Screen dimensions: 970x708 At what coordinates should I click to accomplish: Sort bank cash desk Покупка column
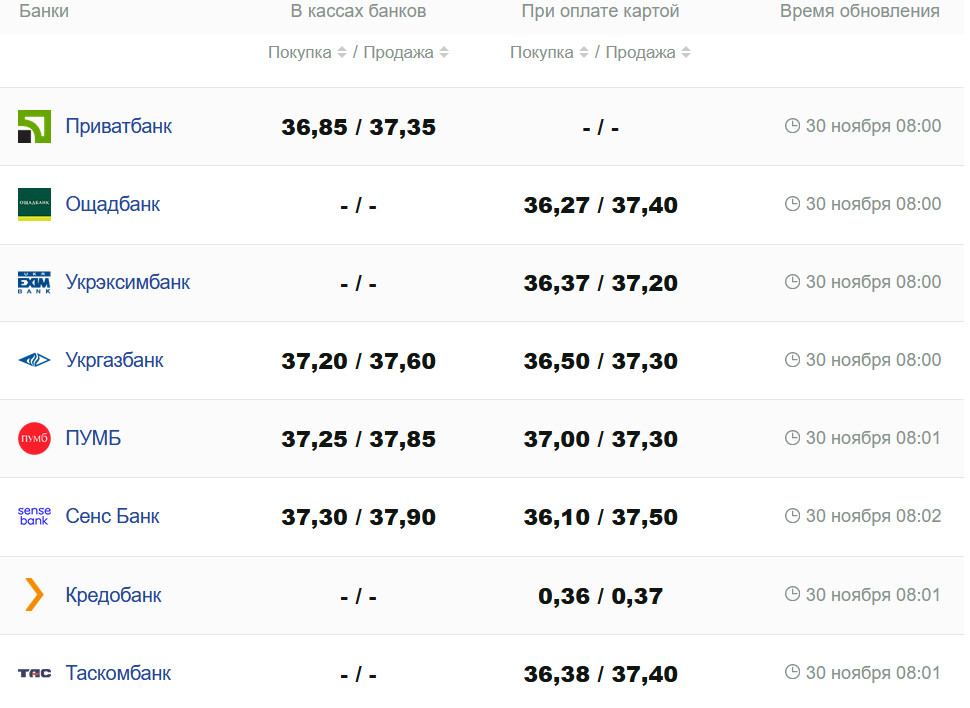342,53
